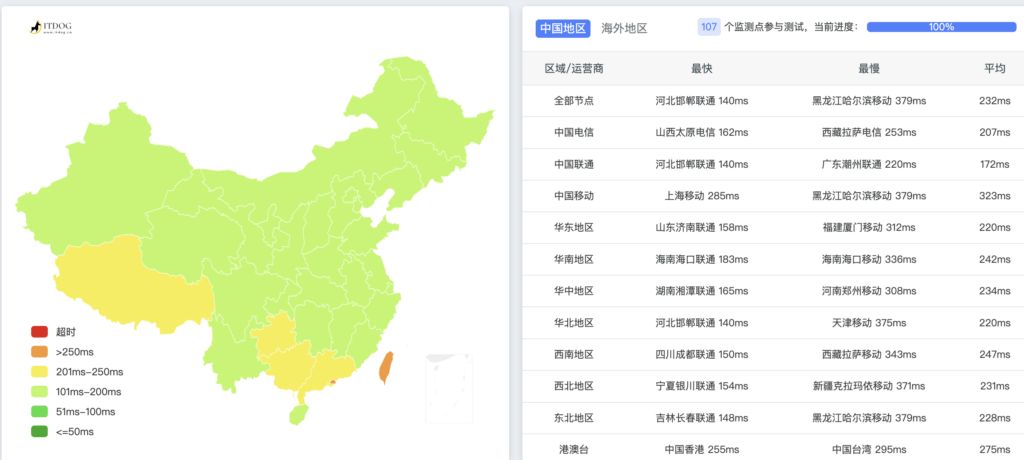
Task: Click 宁夏银川联通 154ms cell
Action: pyautogui.click(x=702, y=386)
